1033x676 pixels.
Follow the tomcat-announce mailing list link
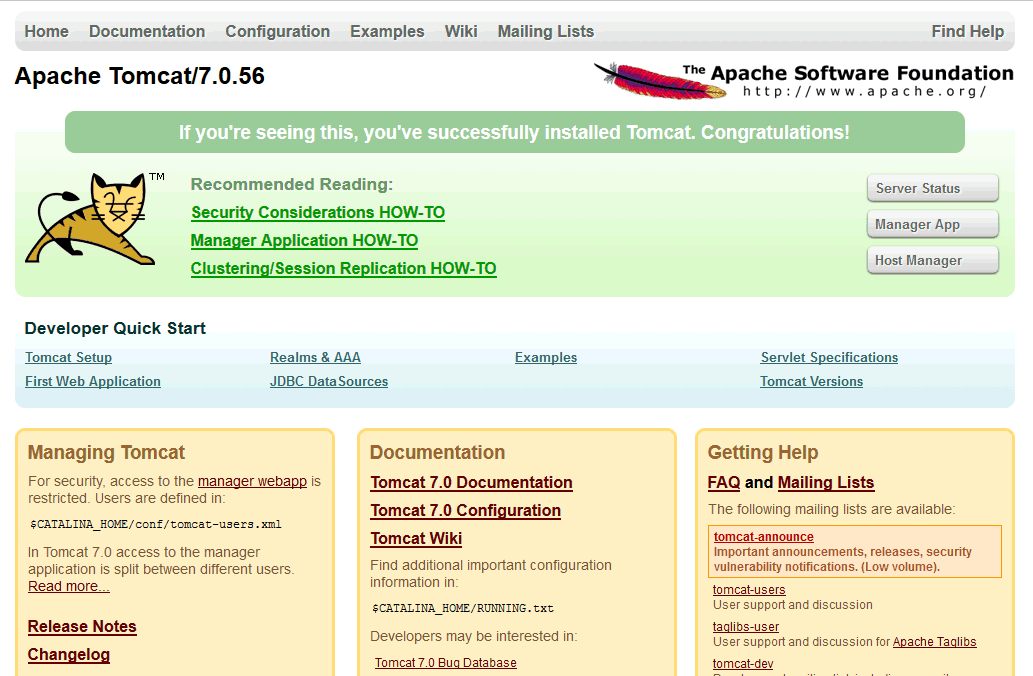click(x=764, y=537)
